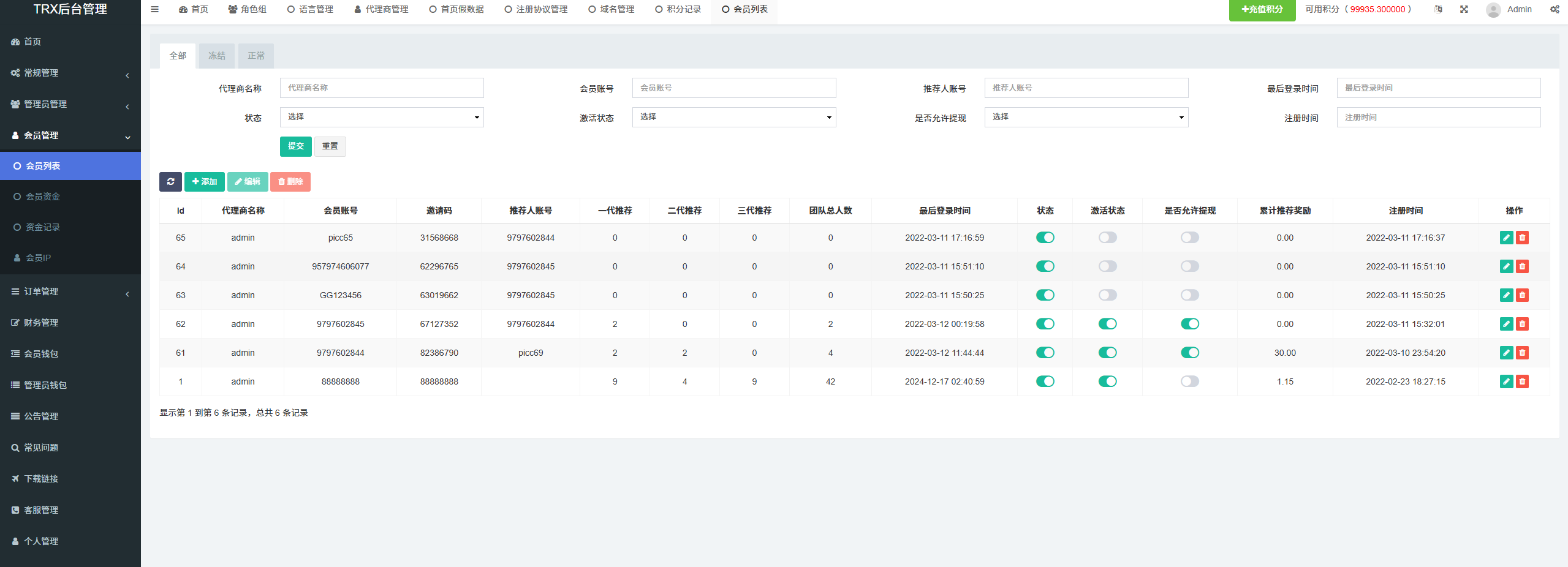This screenshot has height=567, width=1568.
Task: Click the edit pencil icon for member 65
Action: 1506,238
